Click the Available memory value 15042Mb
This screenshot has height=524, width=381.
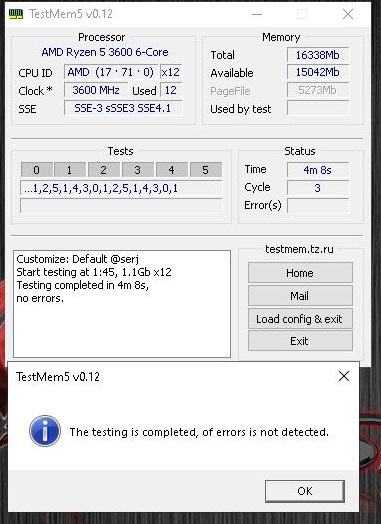point(318,72)
